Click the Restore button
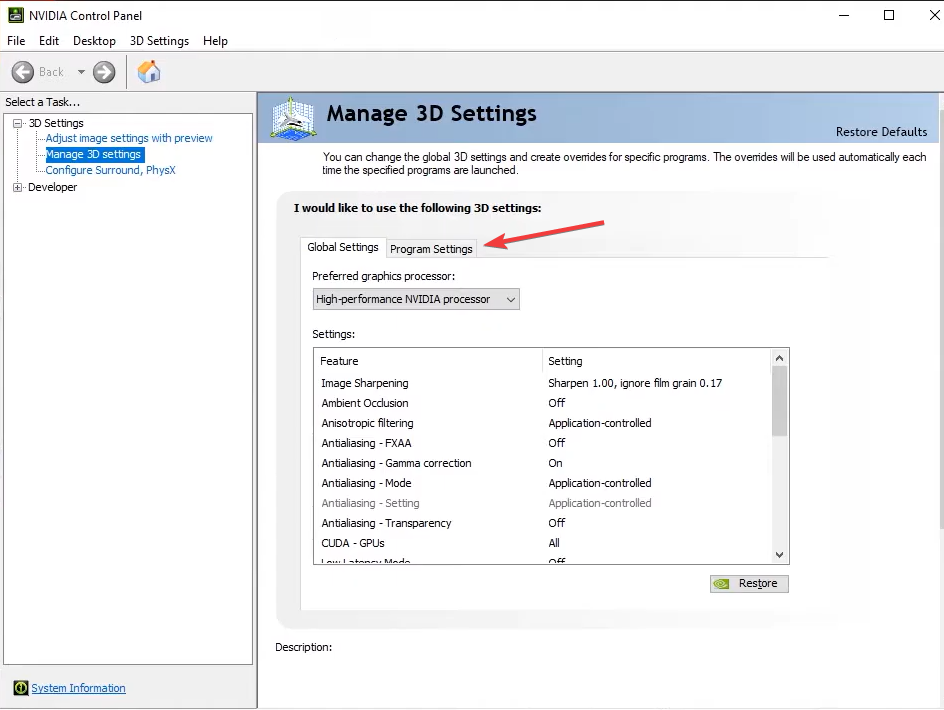This screenshot has width=944, height=710. tap(750, 584)
